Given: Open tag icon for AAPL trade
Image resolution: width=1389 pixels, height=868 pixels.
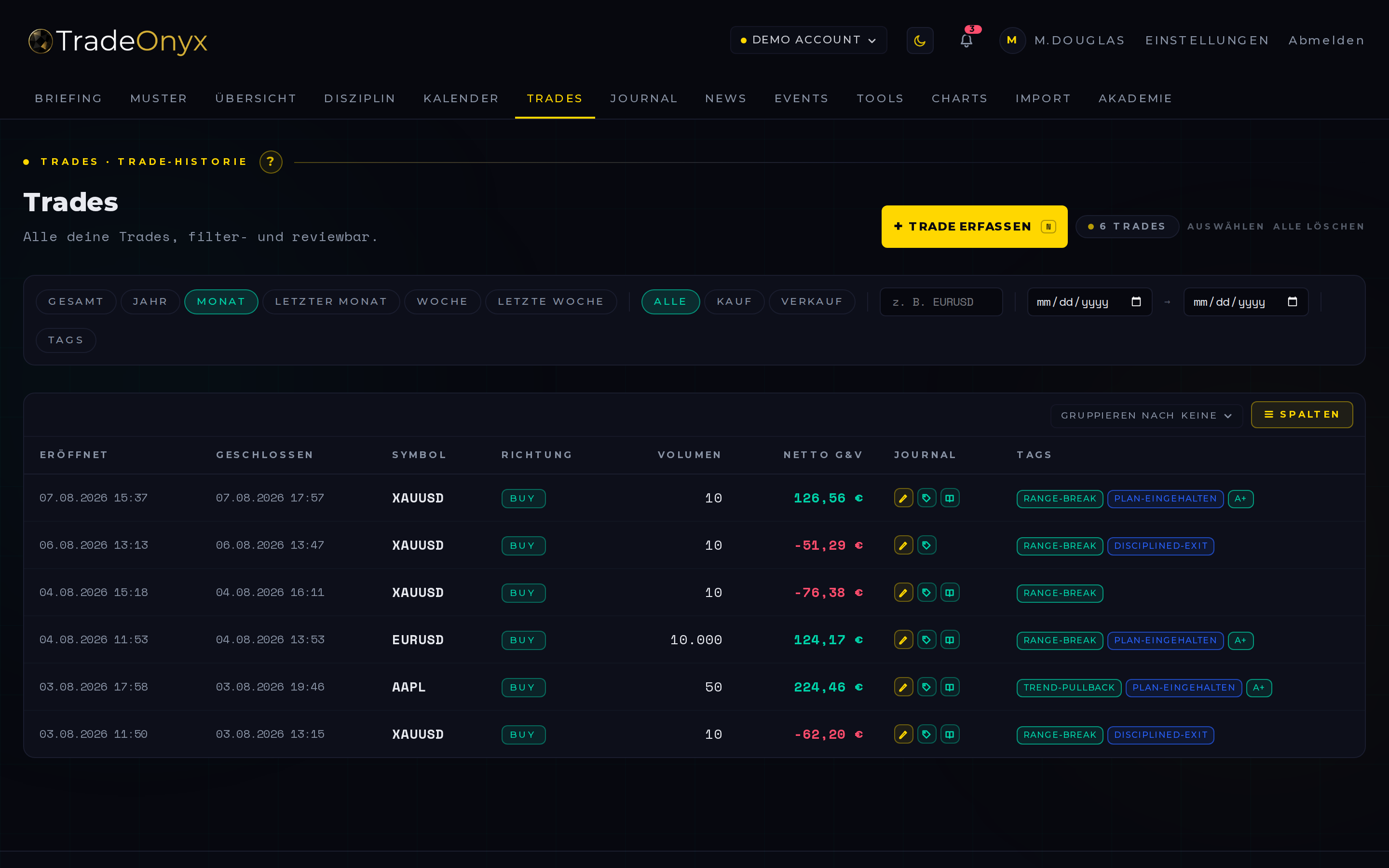Looking at the screenshot, I should tap(926, 687).
